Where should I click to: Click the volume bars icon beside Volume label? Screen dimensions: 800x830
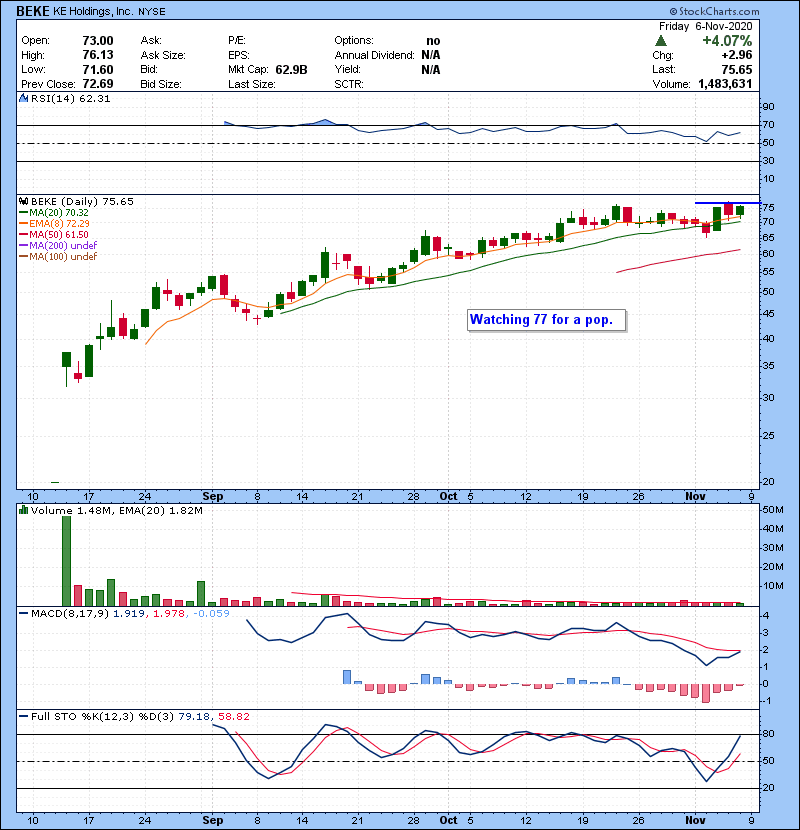pyautogui.click(x=23, y=510)
